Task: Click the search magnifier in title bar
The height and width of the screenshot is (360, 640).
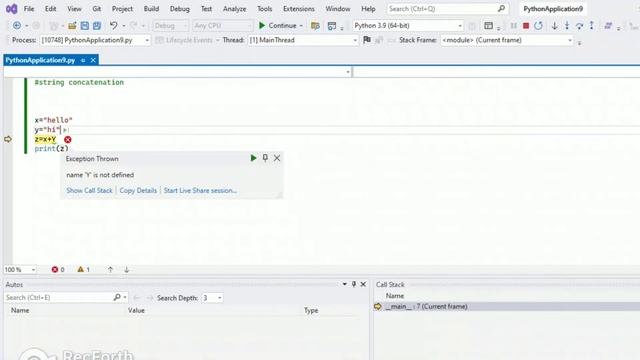Action: point(501,8)
